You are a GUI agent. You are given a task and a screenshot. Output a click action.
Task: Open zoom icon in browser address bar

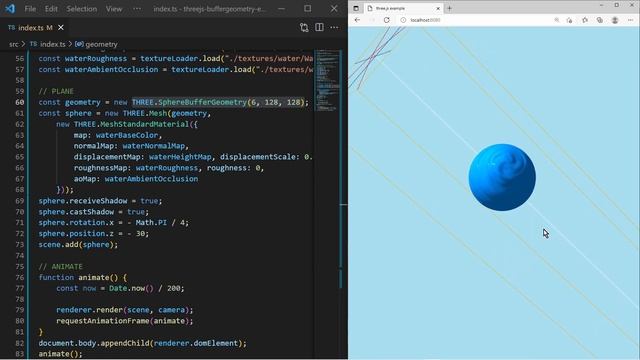557,20
